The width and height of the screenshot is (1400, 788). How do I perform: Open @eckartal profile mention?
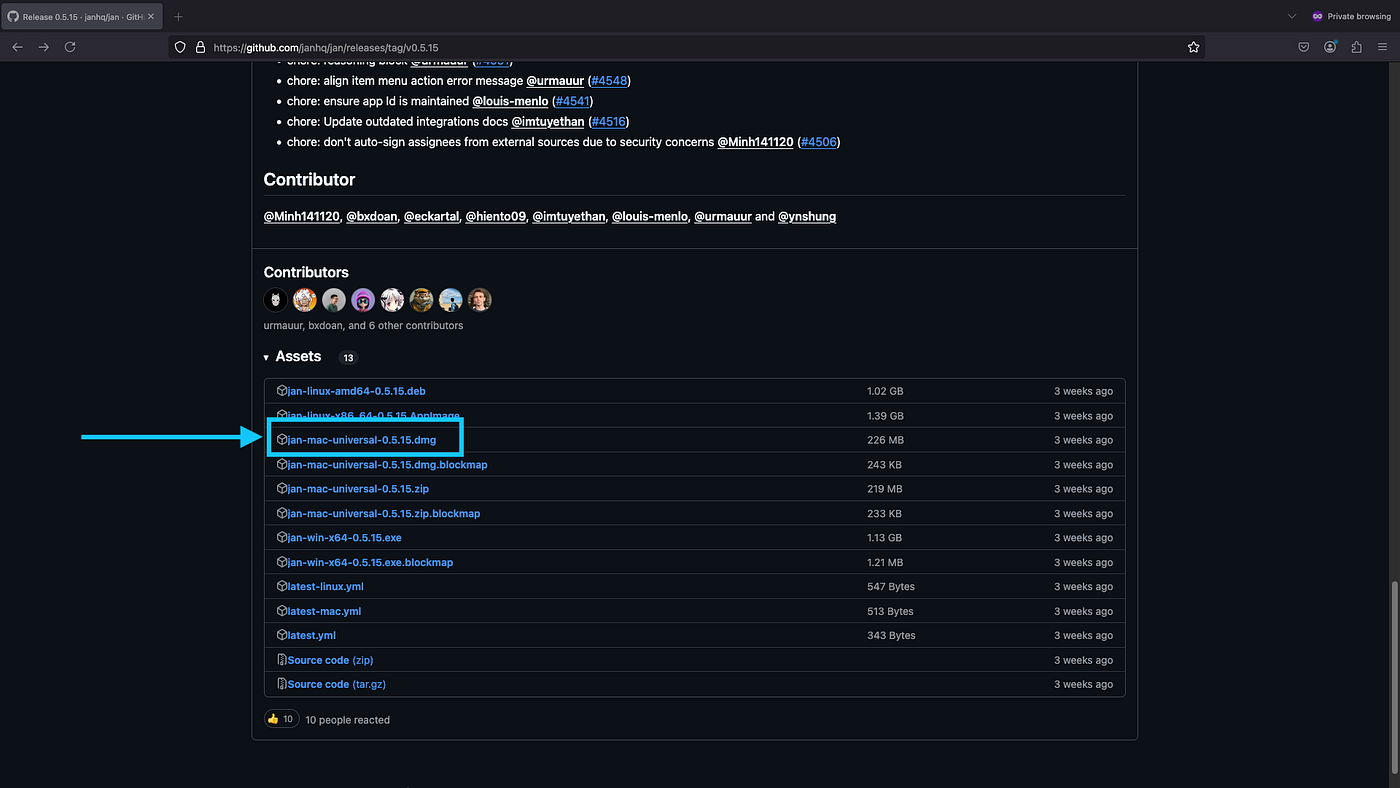(x=431, y=216)
